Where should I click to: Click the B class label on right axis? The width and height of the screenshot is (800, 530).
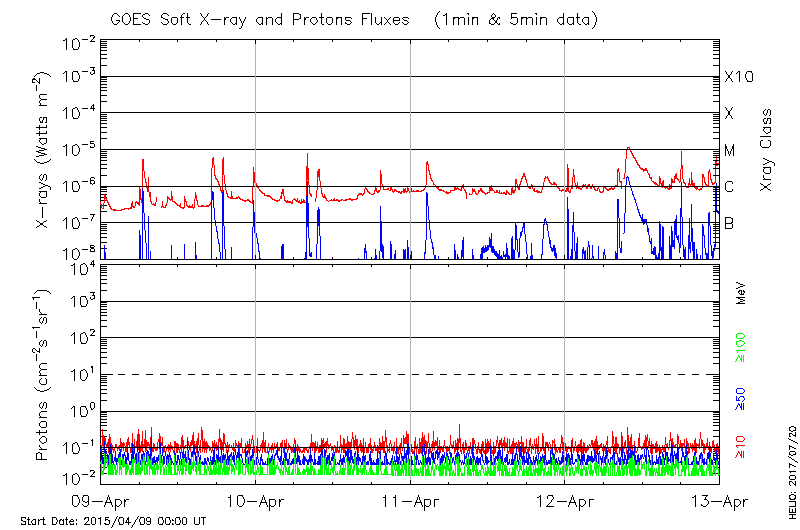(x=729, y=223)
